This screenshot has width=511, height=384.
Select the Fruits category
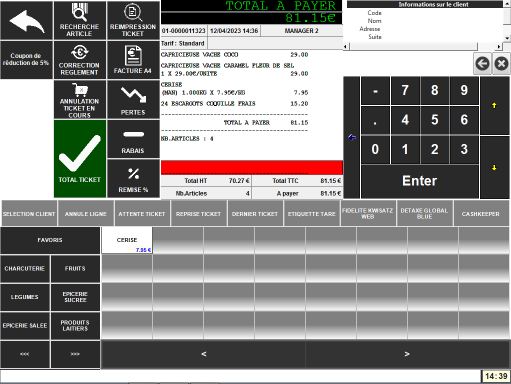75,269
